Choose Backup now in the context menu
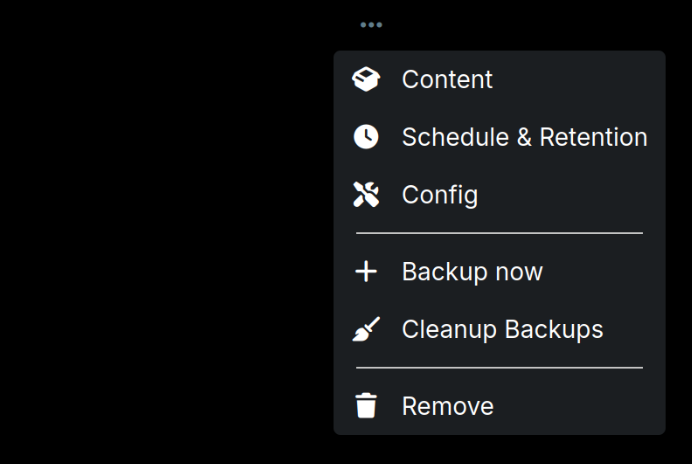Image resolution: width=692 pixels, height=464 pixels. click(x=499, y=272)
